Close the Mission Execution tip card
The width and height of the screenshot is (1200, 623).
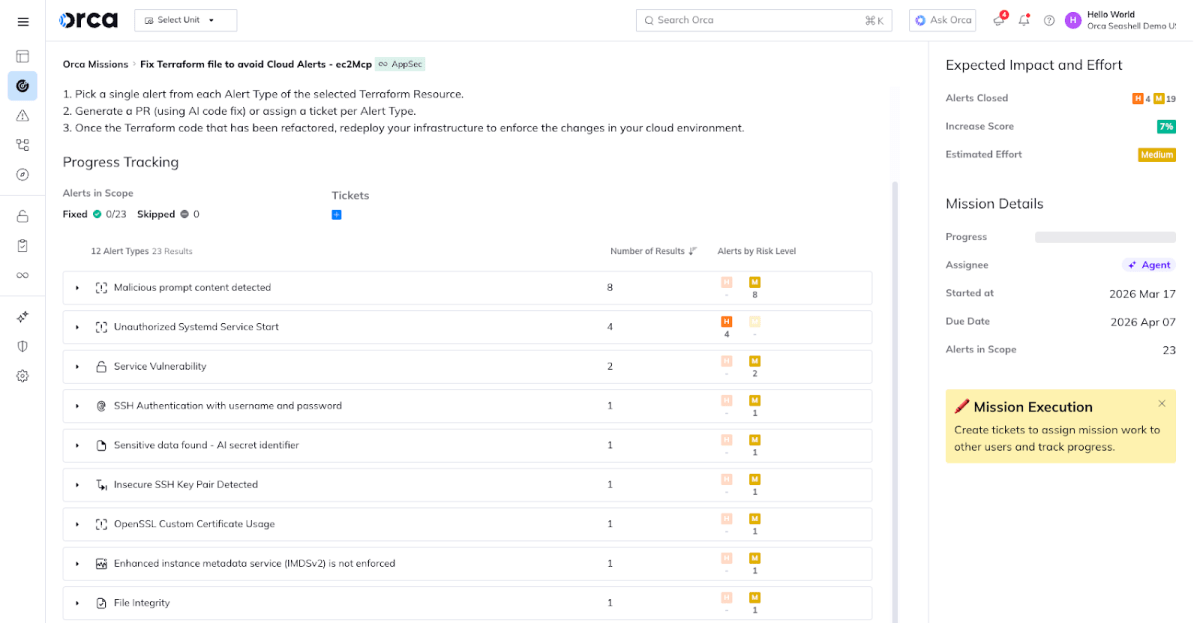pos(1161,404)
